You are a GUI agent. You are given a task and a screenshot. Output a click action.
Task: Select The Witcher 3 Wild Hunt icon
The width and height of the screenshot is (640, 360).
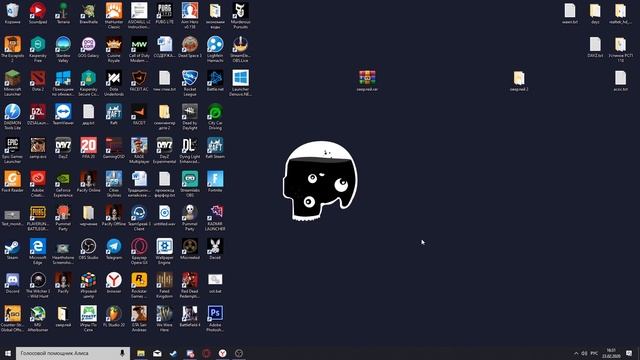pyautogui.click(x=38, y=285)
